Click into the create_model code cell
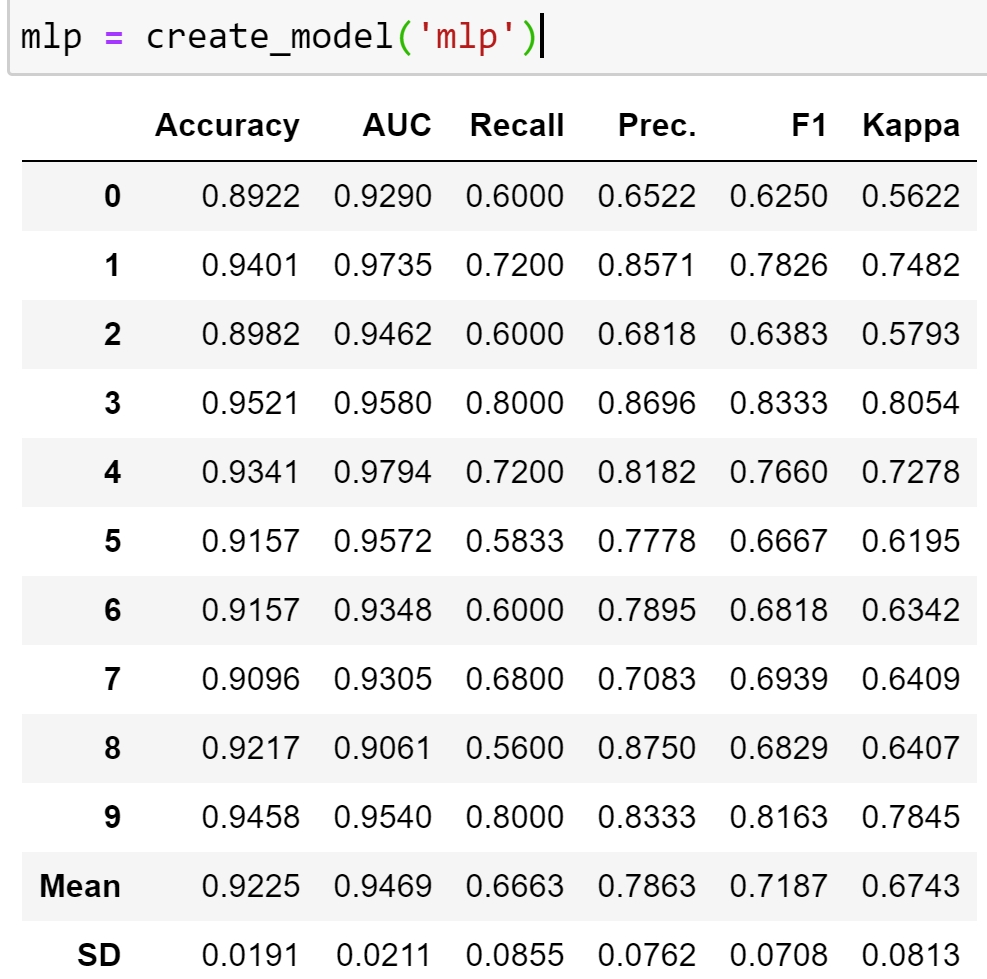Viewport: 987px width, 979px height. 700,38
